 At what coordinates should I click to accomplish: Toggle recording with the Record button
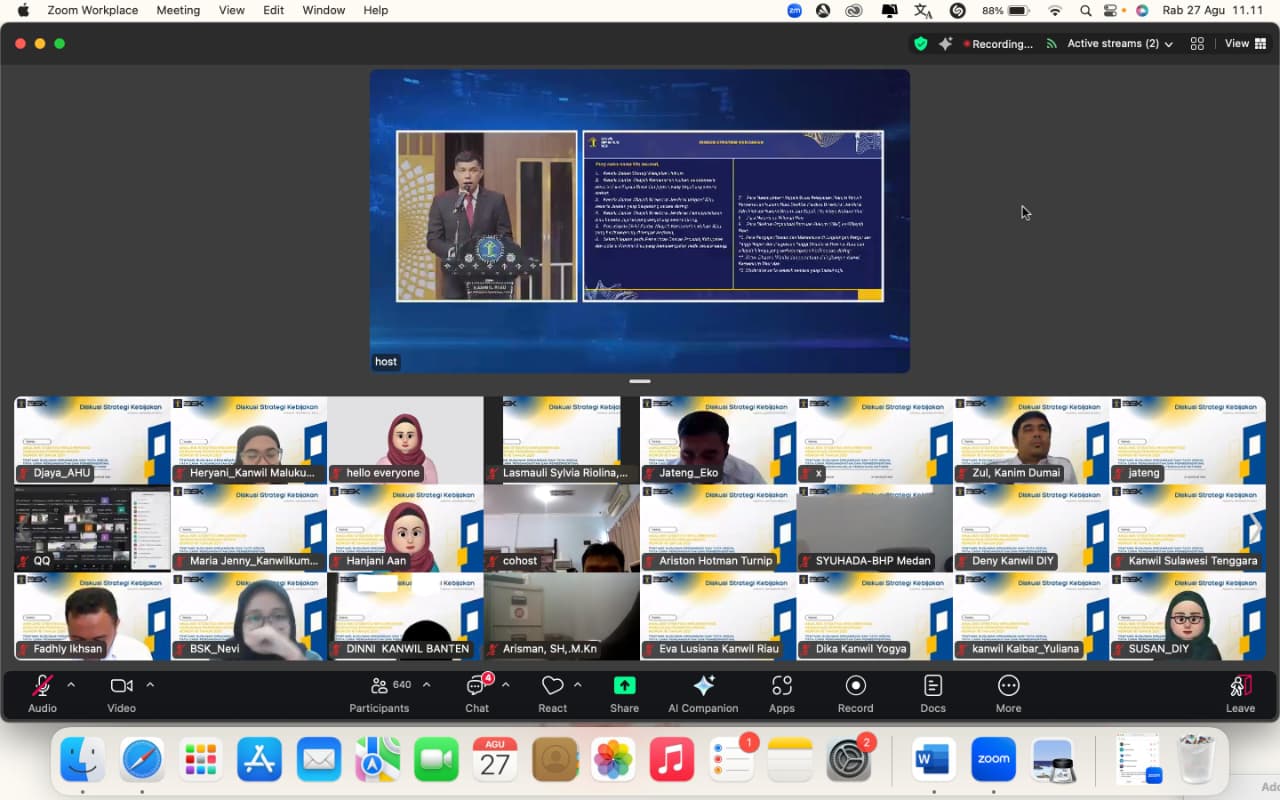pyautogui.click(x=855, y=693)
